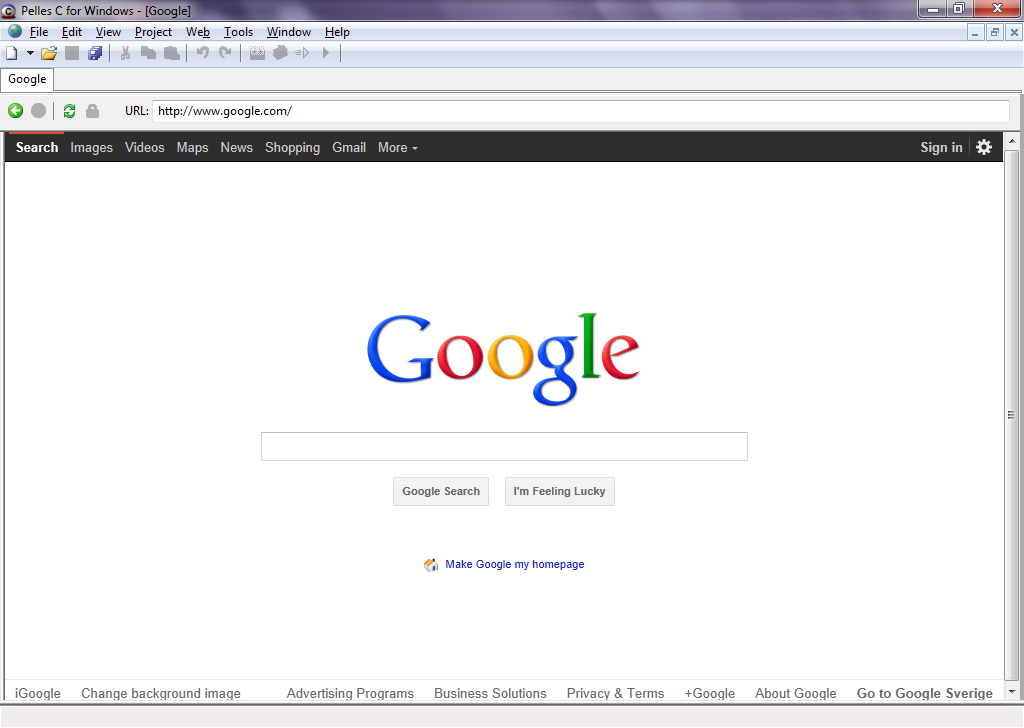Click the Go/Debug step arrow icon
Image resolution: width=1024 pixels, height=728 pixels.
coord(302,54)
